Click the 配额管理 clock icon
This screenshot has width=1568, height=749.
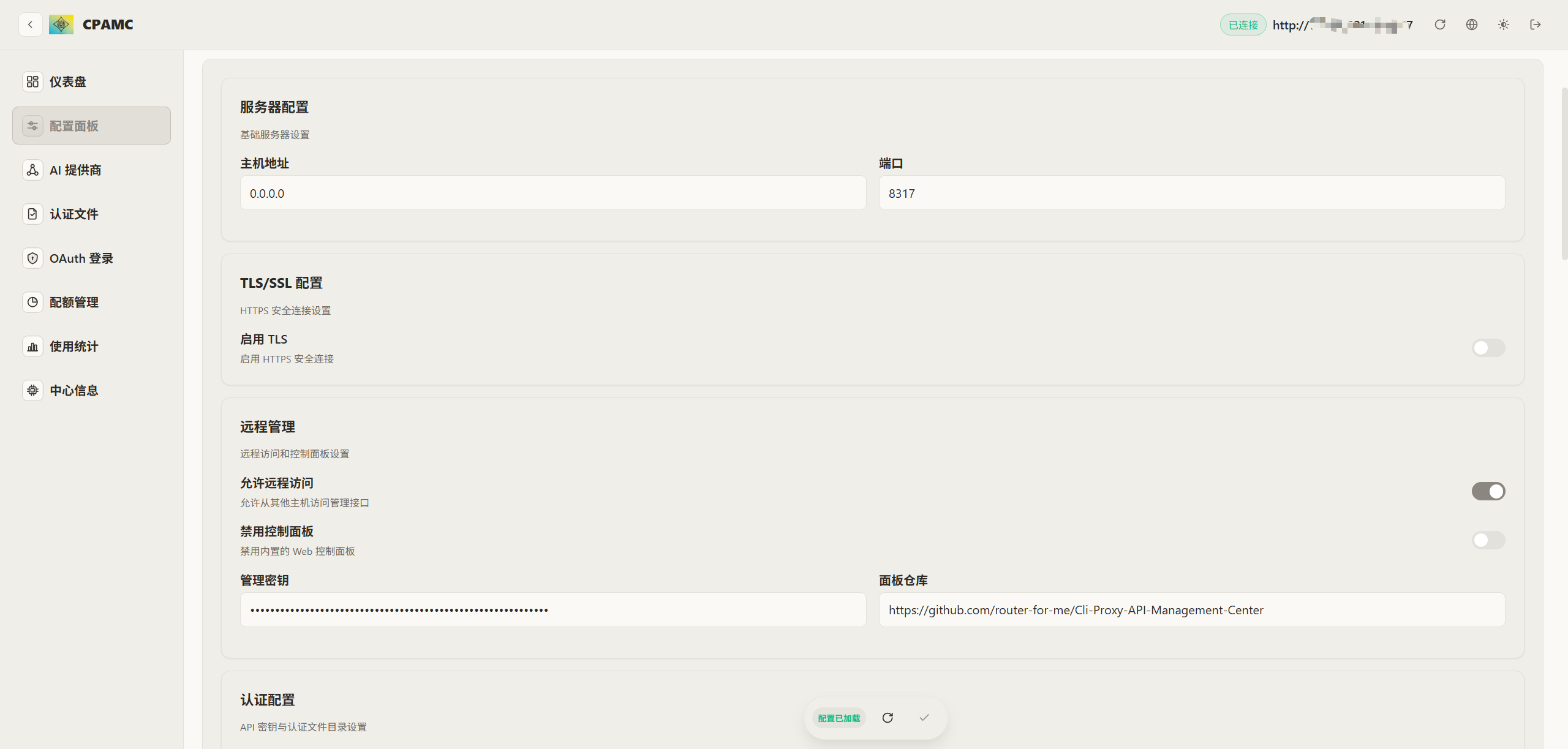[32, 303]
